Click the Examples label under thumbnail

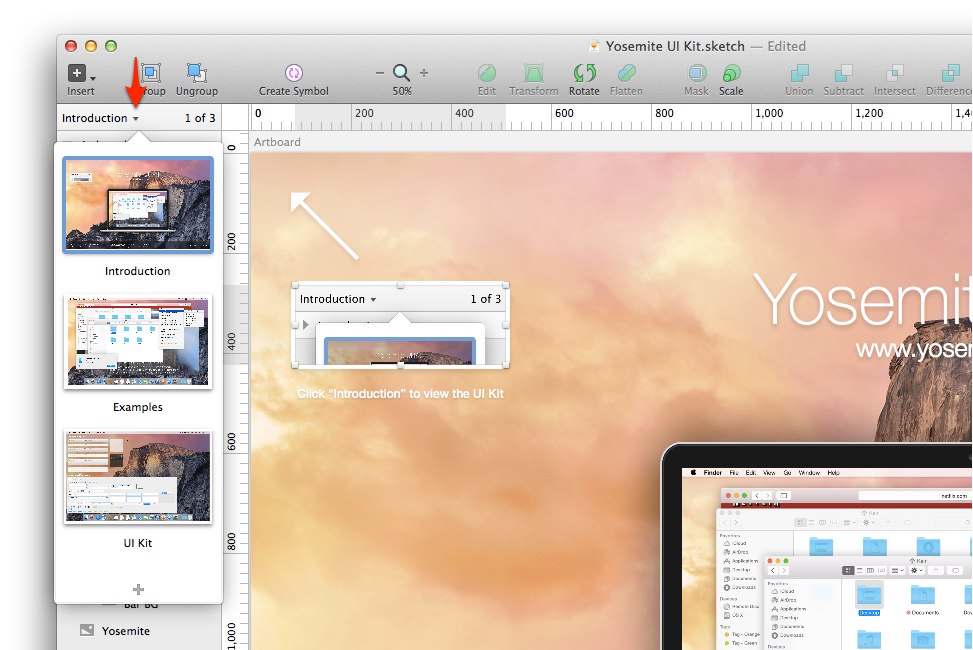138,407
